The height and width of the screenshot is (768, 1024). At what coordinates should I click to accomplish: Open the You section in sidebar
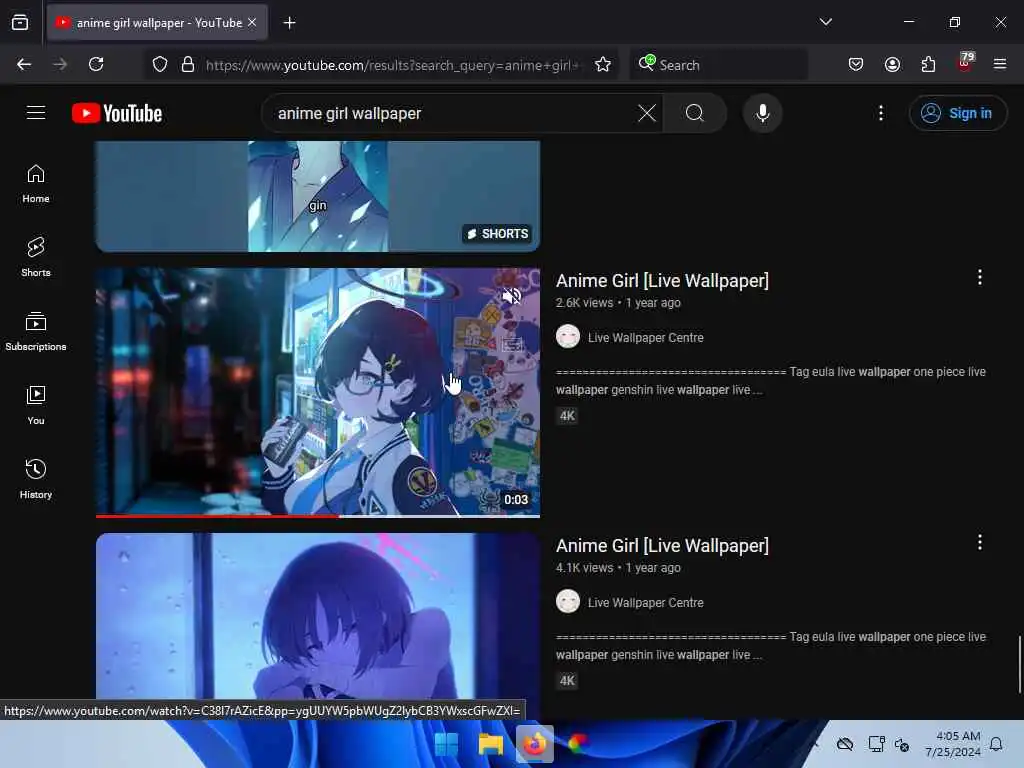point(36,406)
